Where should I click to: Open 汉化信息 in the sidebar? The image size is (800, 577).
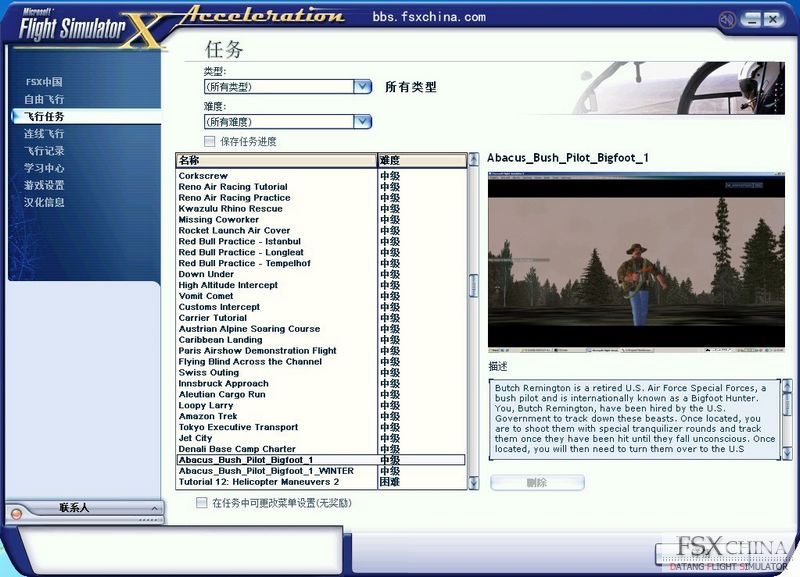tap(44, 202)
